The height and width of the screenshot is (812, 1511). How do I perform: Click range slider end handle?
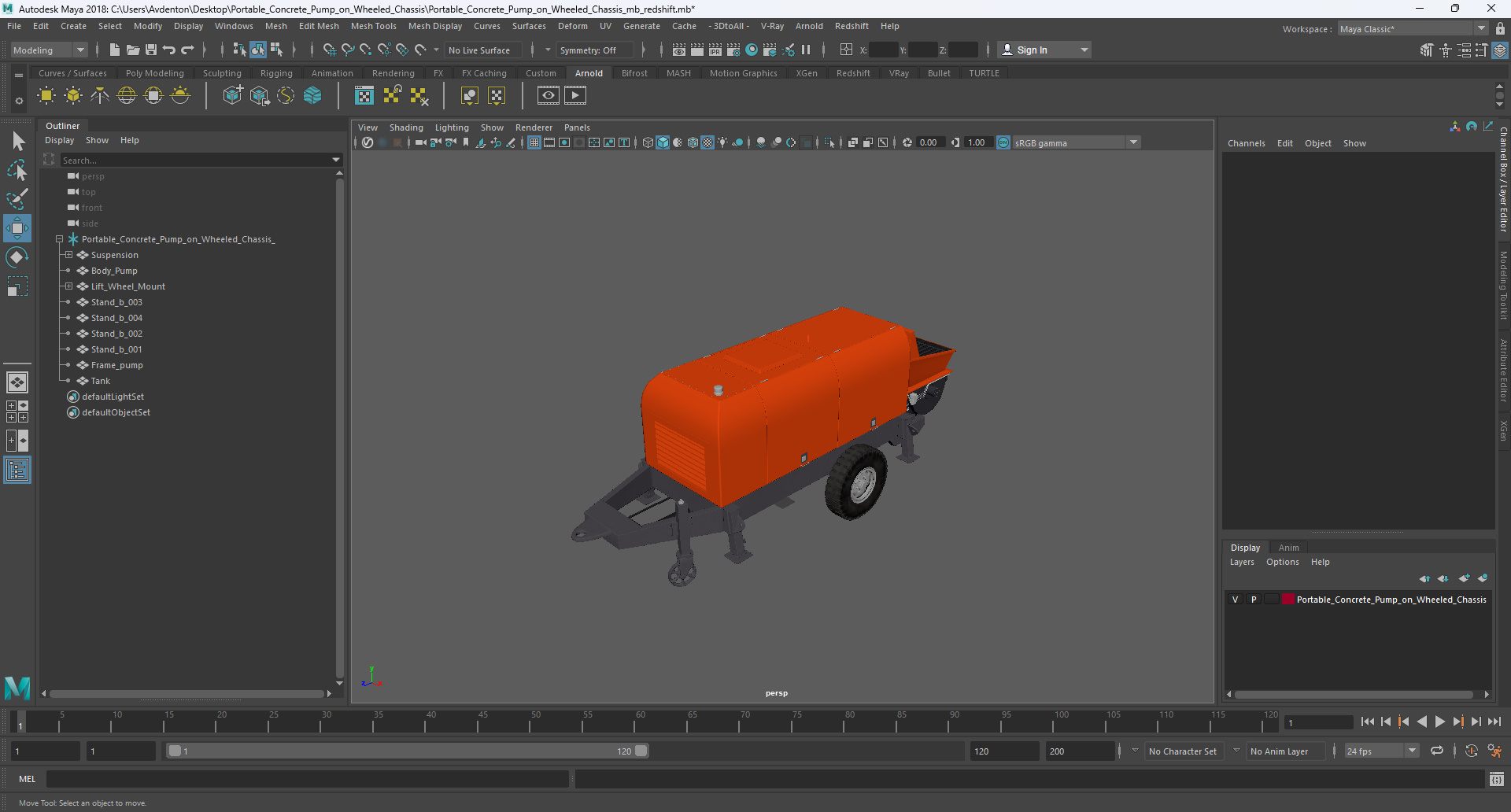click(641, 751)
